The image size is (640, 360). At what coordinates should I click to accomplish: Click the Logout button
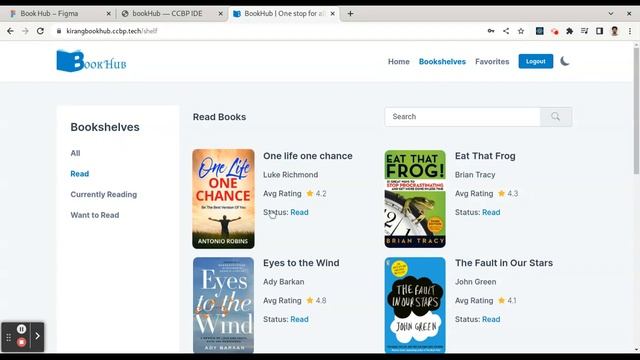tap(536, 61)
